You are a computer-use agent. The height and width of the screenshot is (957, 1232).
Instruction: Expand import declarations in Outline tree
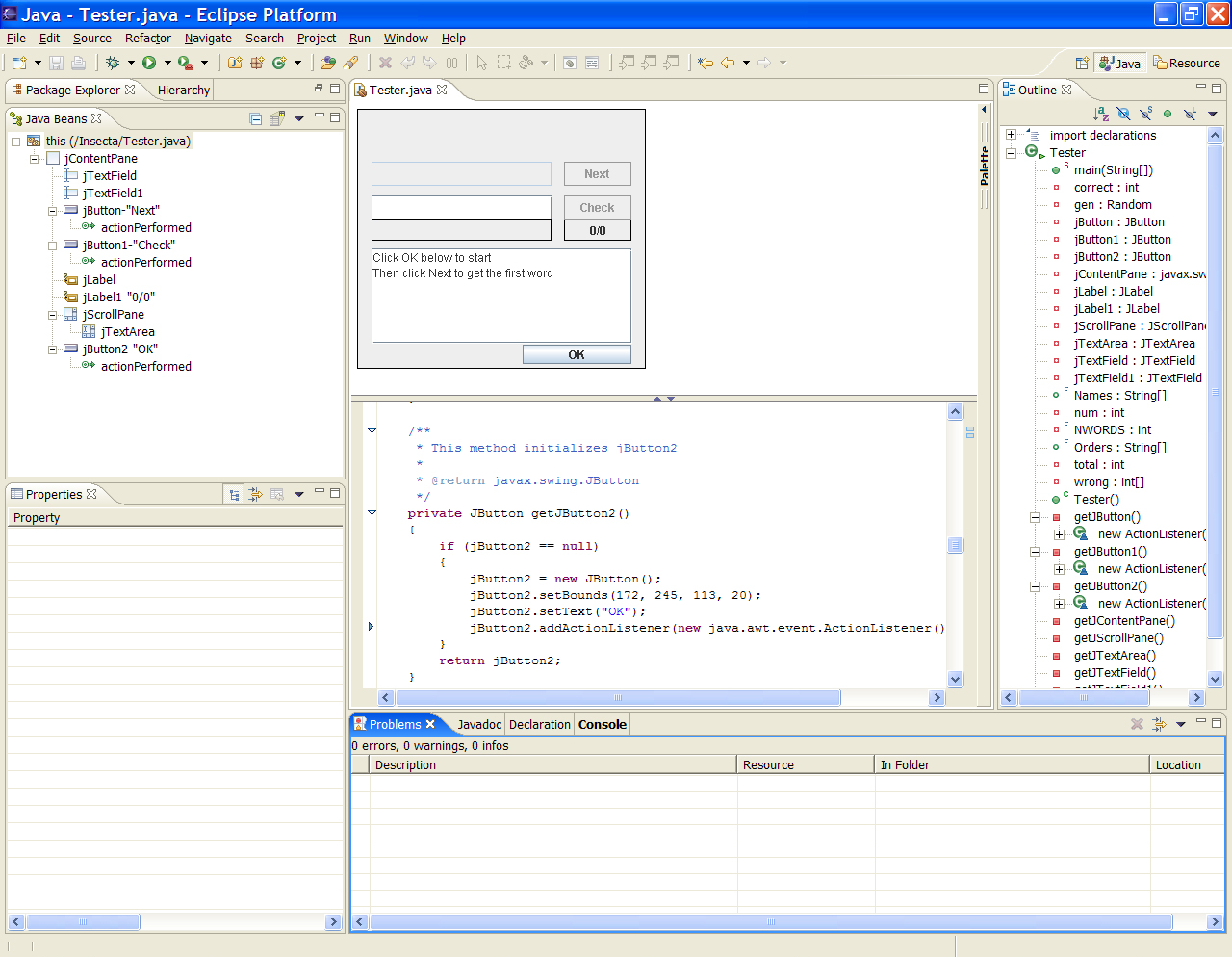click(x=1012, y=136)
